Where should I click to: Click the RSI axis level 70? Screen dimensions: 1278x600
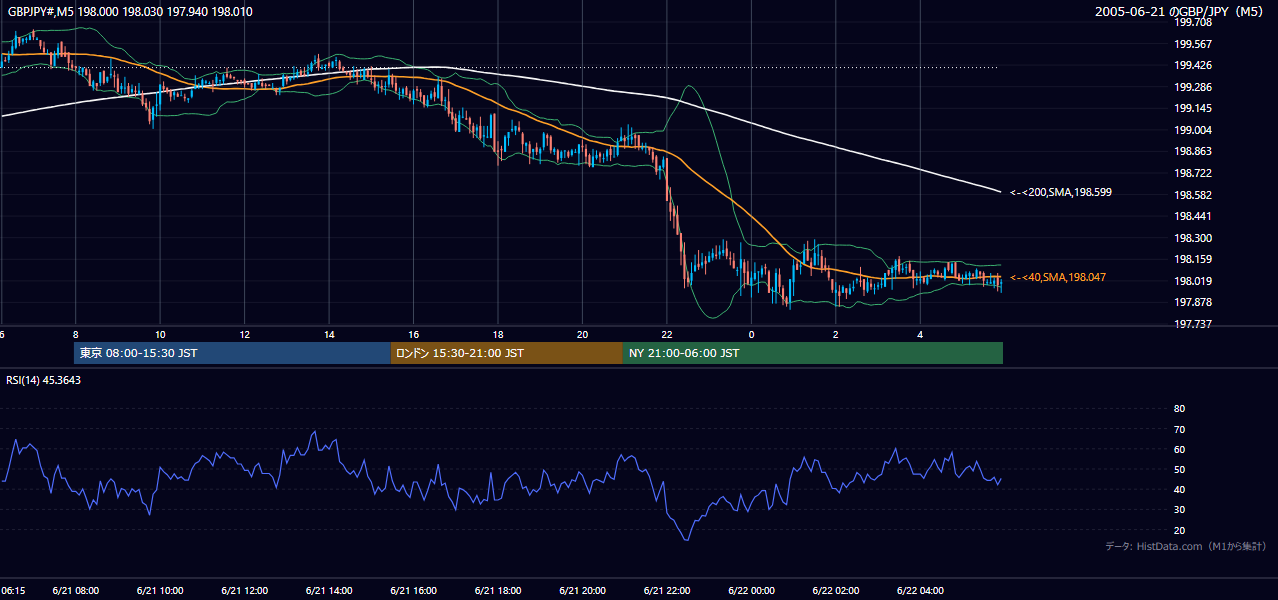coord(1179,429)
